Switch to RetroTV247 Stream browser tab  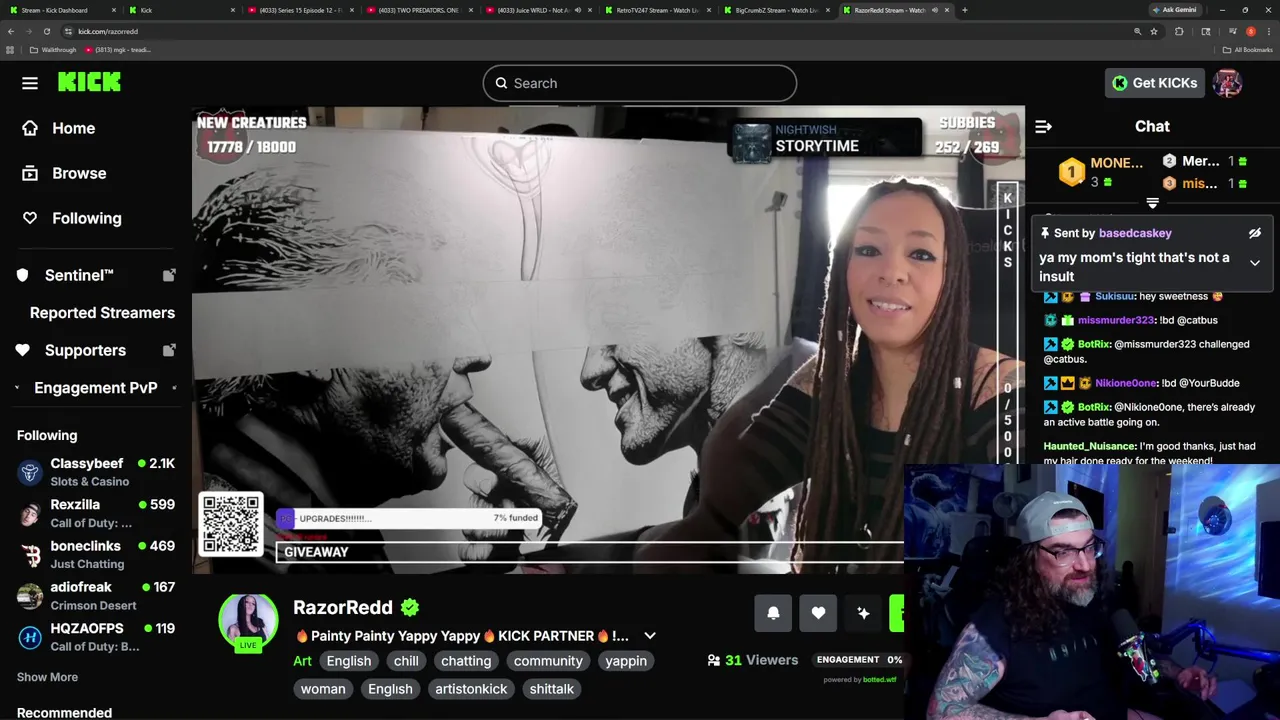pyautogui.click(x=655, y=10)
